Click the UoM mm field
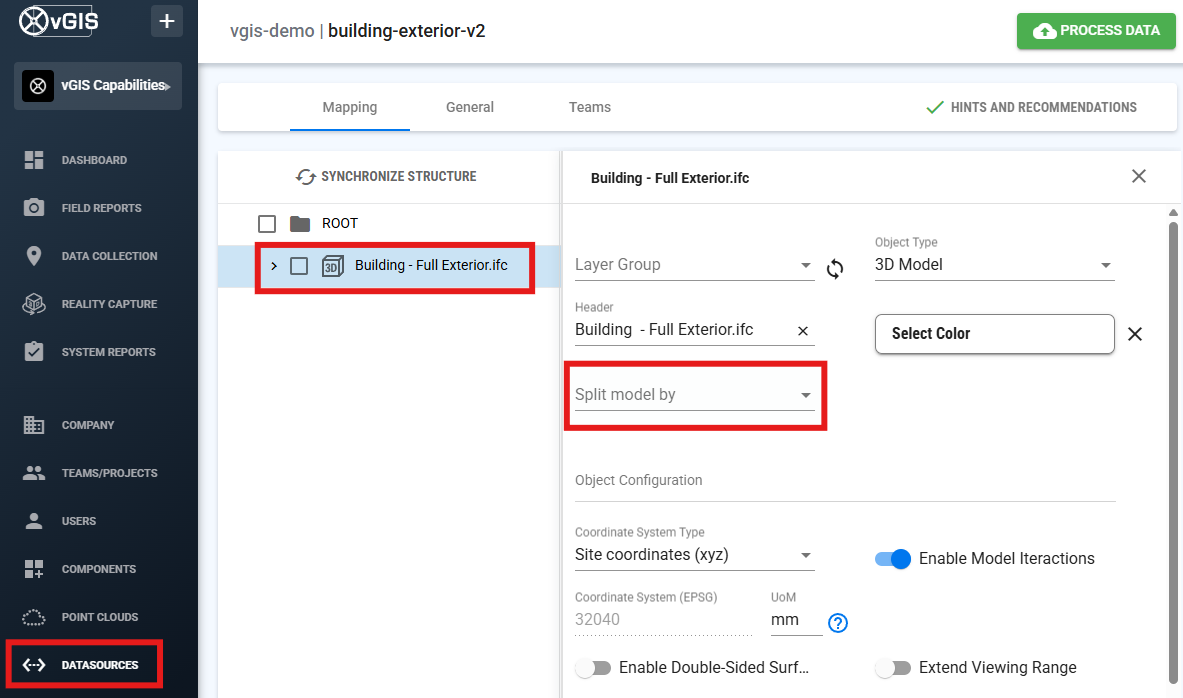The image size is (1183, 698). [x=797, y=620]
